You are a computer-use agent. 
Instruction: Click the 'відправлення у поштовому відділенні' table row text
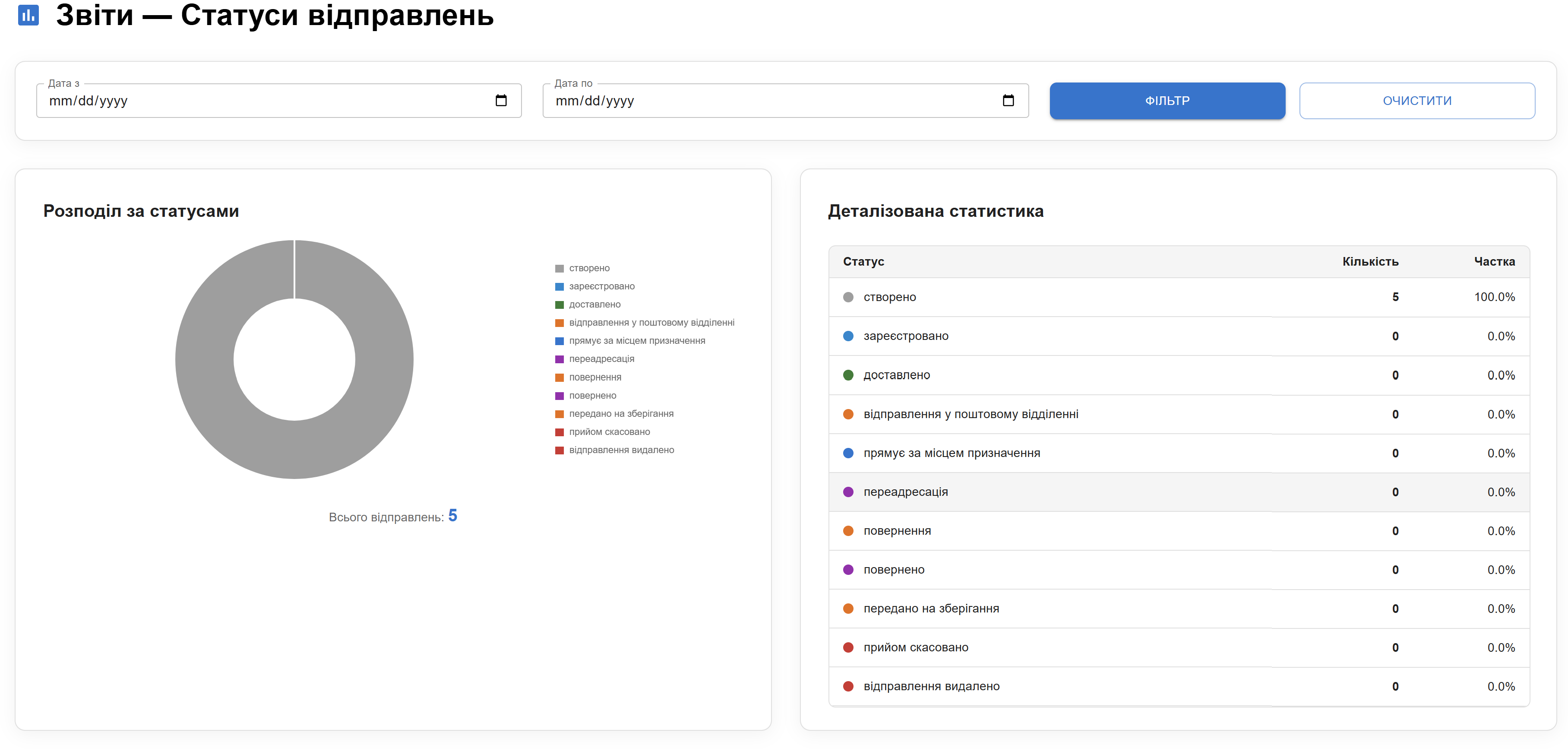pyautogui.click(x=971, y=414)
